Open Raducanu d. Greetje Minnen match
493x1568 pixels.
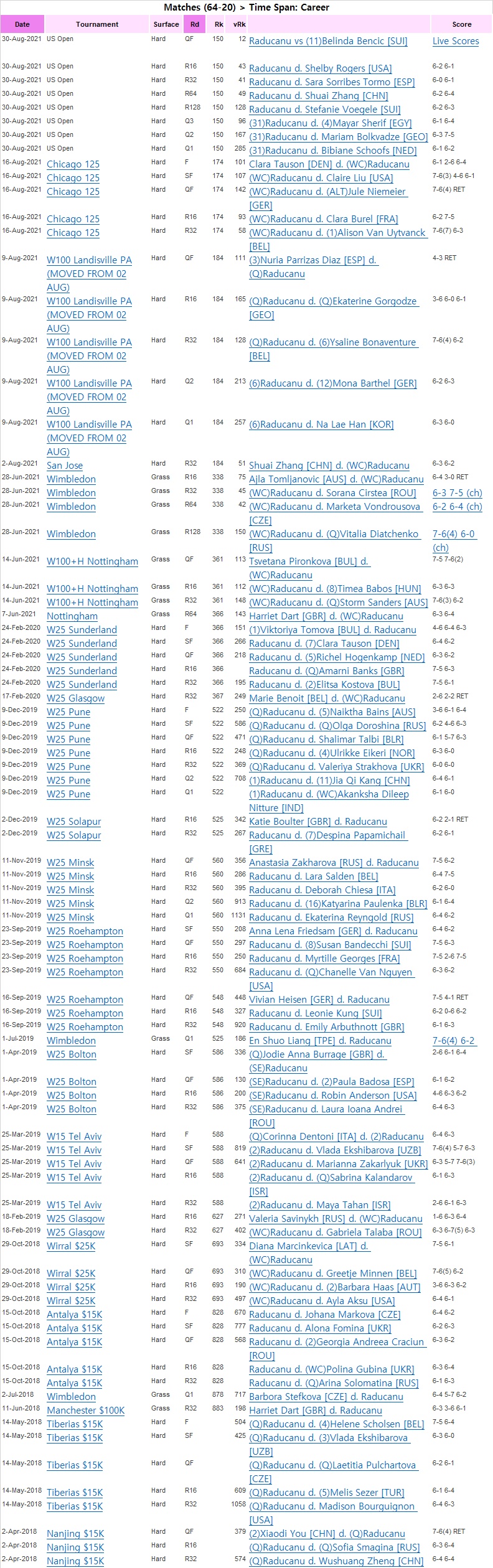pos(332,1274)
